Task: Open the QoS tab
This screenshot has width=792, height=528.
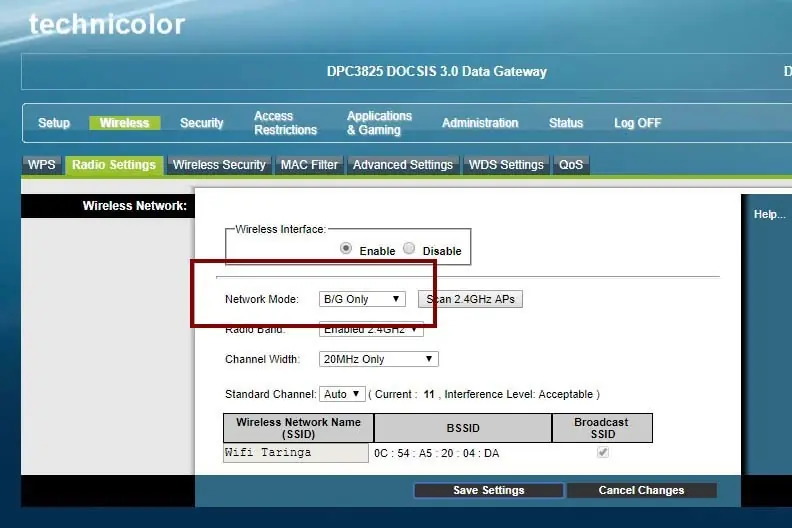Action: pos(571,165)
